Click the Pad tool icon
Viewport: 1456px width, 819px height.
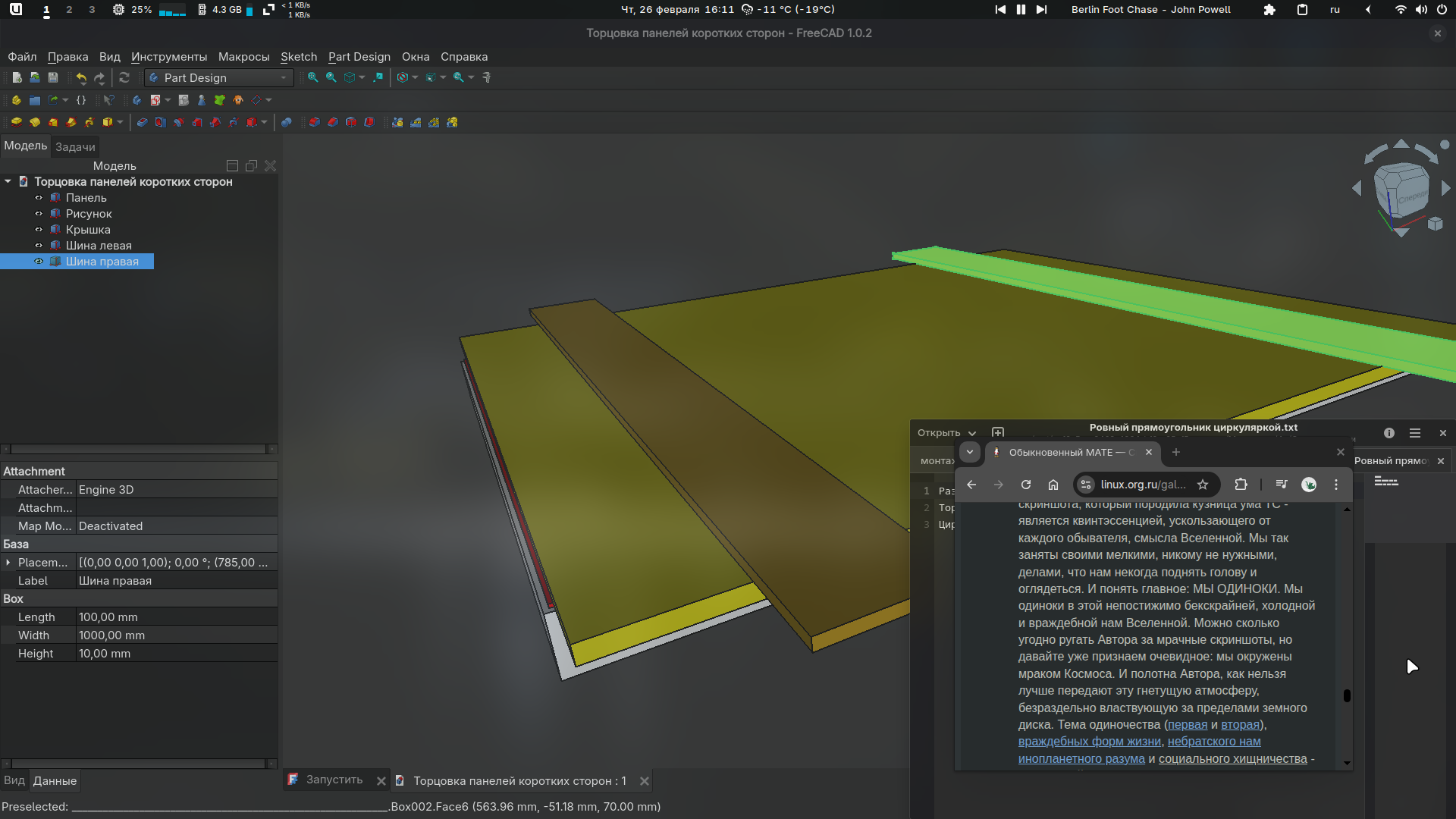point(16,122)
